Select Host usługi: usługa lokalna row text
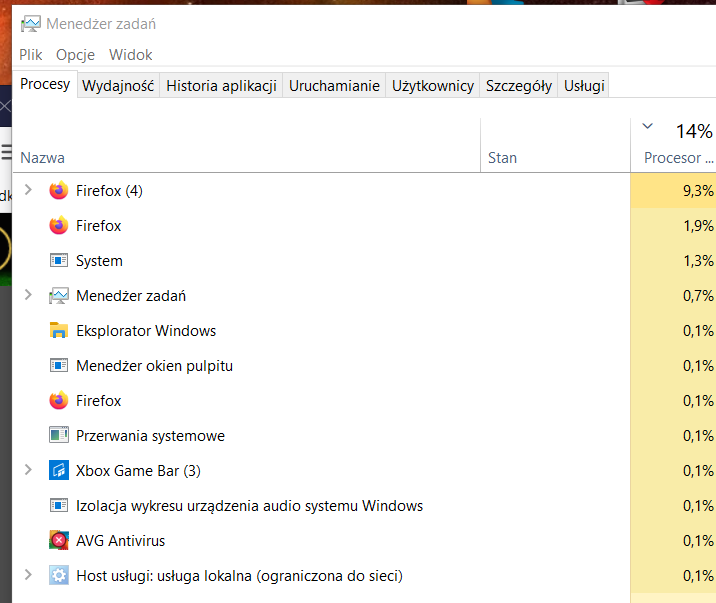The width and height of the screenshot is (716, 603). [239, 576]
